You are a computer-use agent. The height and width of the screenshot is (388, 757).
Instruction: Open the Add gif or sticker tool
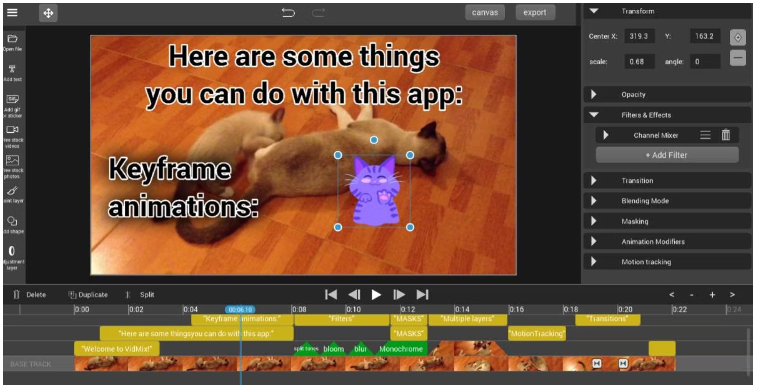pos(12,99)
